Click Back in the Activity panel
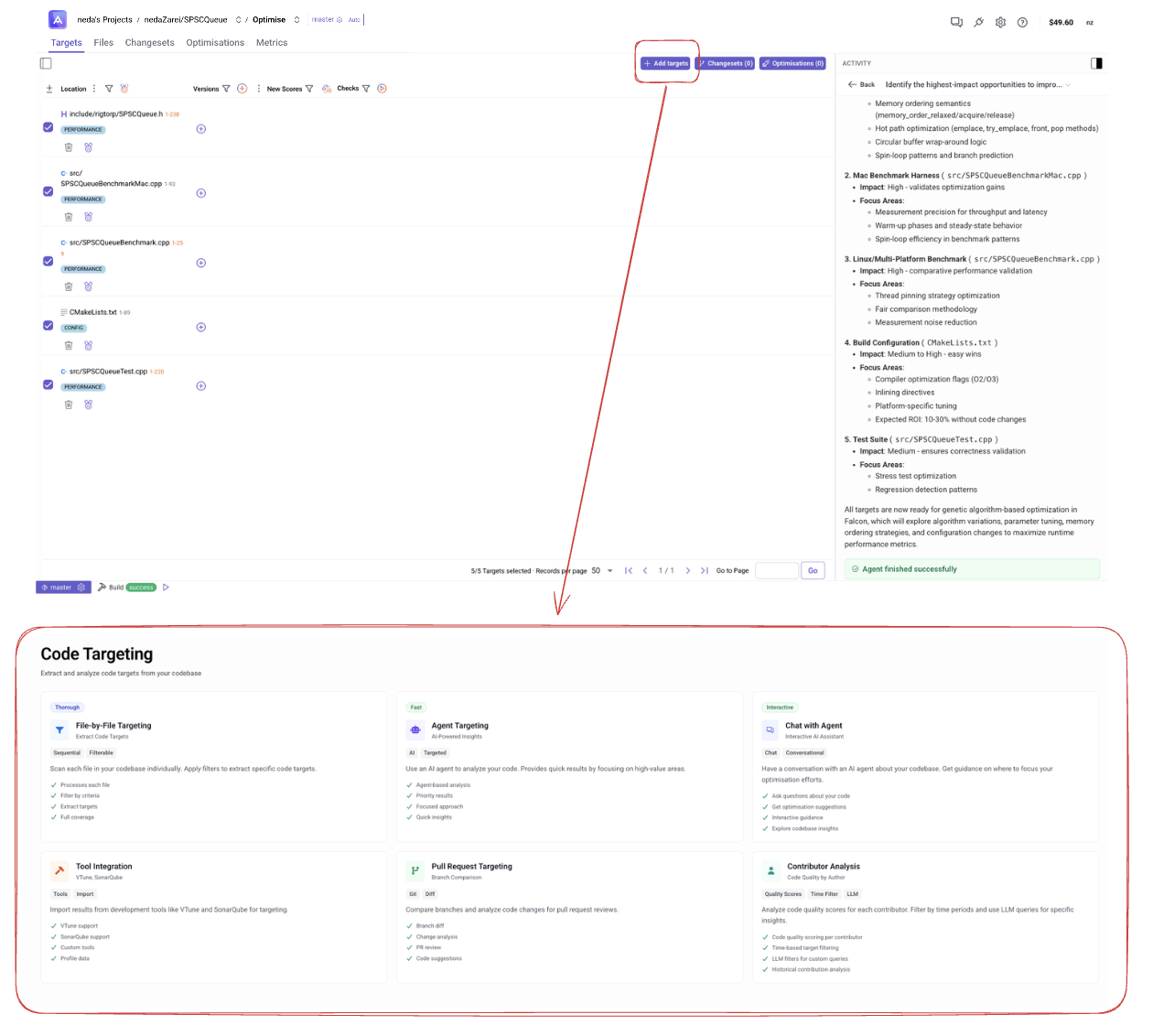This screenshot has height=1036, width=1153. tap(861, 84)
